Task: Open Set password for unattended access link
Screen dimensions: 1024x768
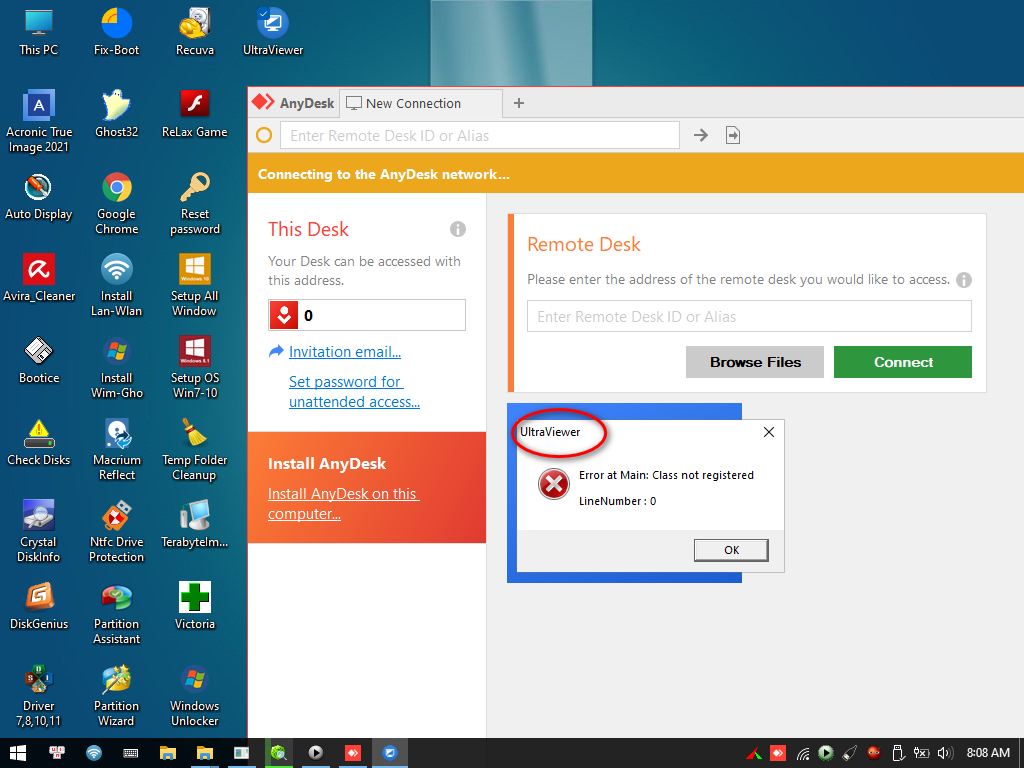Action: 355,391
